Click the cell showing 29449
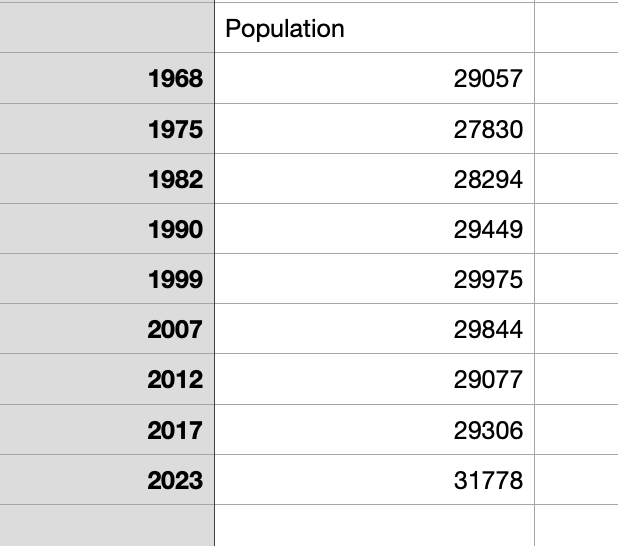This screenshot has width=618, height=546. click(x=374, y=229)
